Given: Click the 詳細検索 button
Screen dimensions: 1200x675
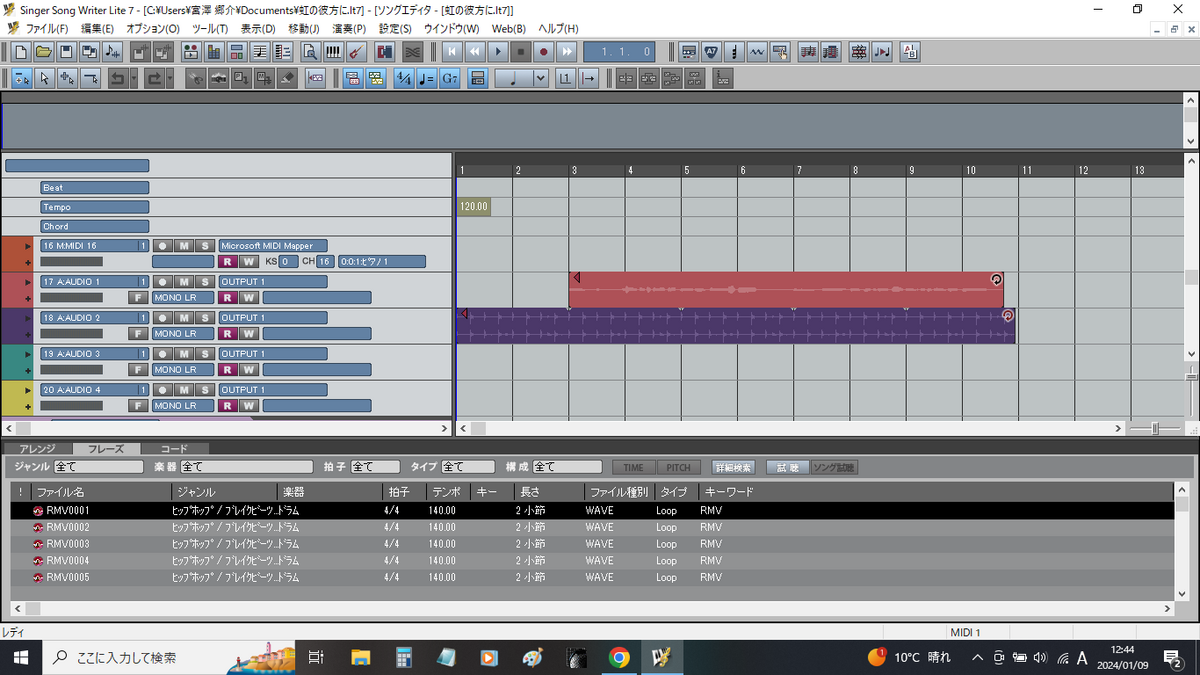Looking at the screenshot, I should click(x=732, y=467).
